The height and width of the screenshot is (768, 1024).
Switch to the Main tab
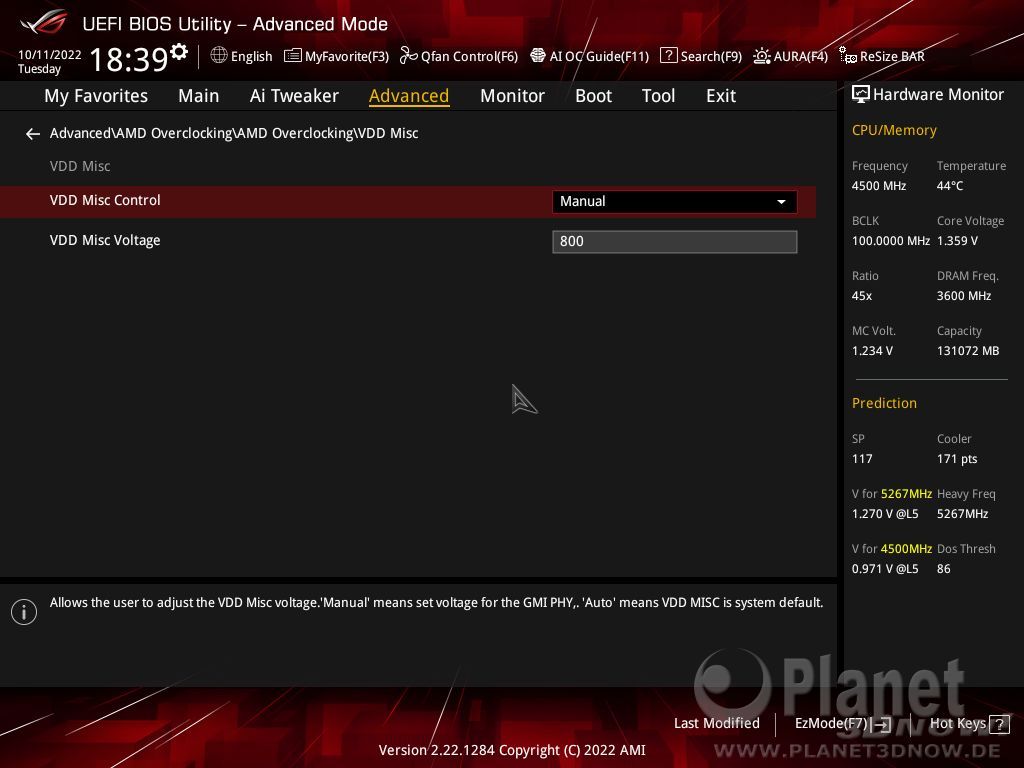[199, 96]
